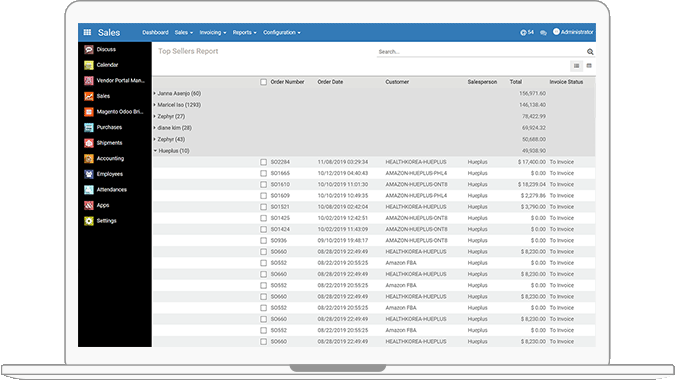
Task: Expand the diane kim (28) group
Action: point(173,128)
